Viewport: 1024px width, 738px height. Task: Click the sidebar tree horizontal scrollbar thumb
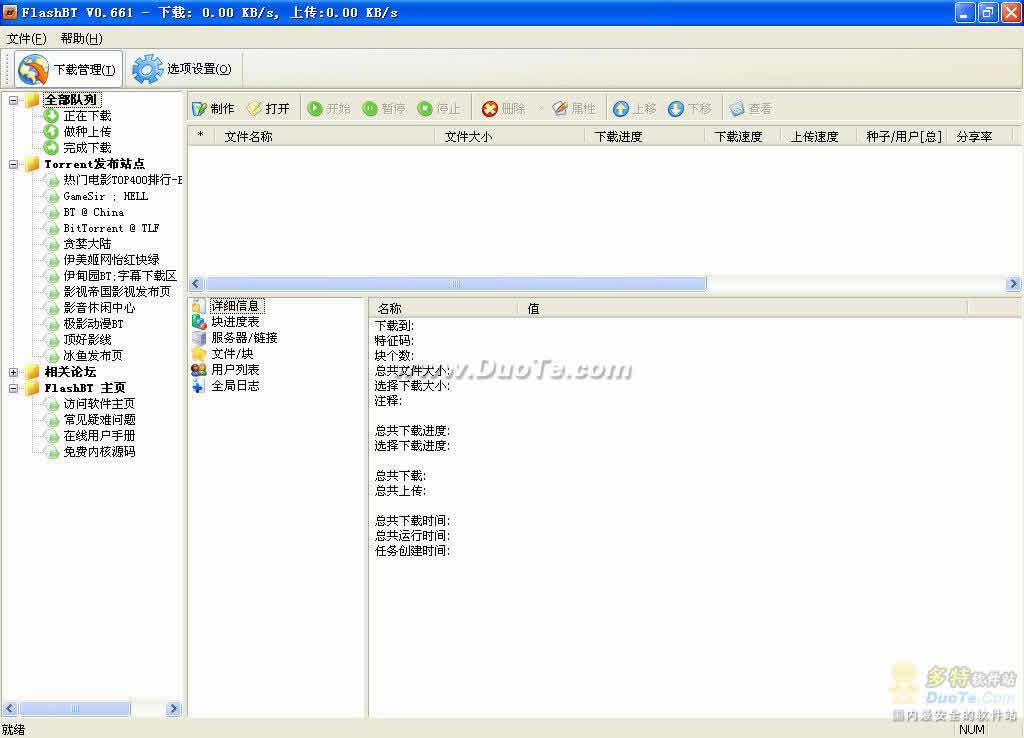(74, 709)
